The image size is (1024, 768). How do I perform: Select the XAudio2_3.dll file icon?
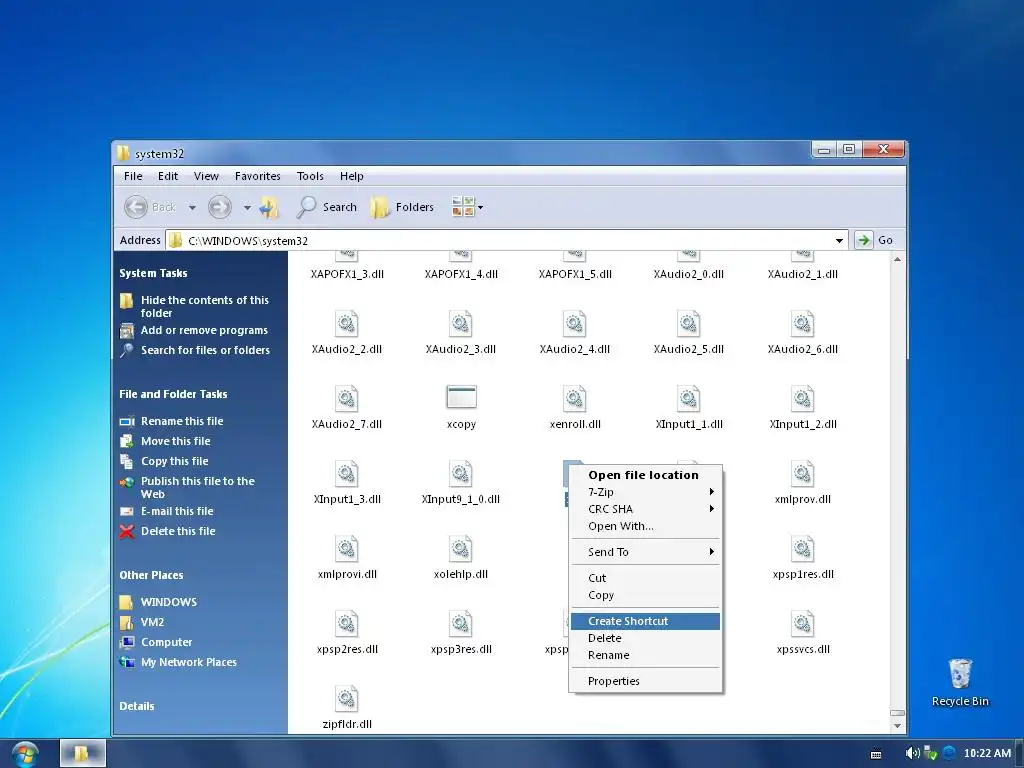pyautogui.click(x=460, y=324)
